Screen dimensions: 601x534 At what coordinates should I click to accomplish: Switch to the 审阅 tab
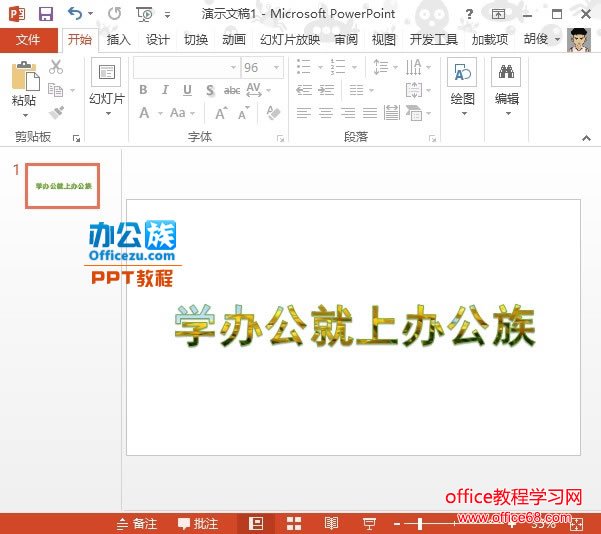(x=346, y=39)
